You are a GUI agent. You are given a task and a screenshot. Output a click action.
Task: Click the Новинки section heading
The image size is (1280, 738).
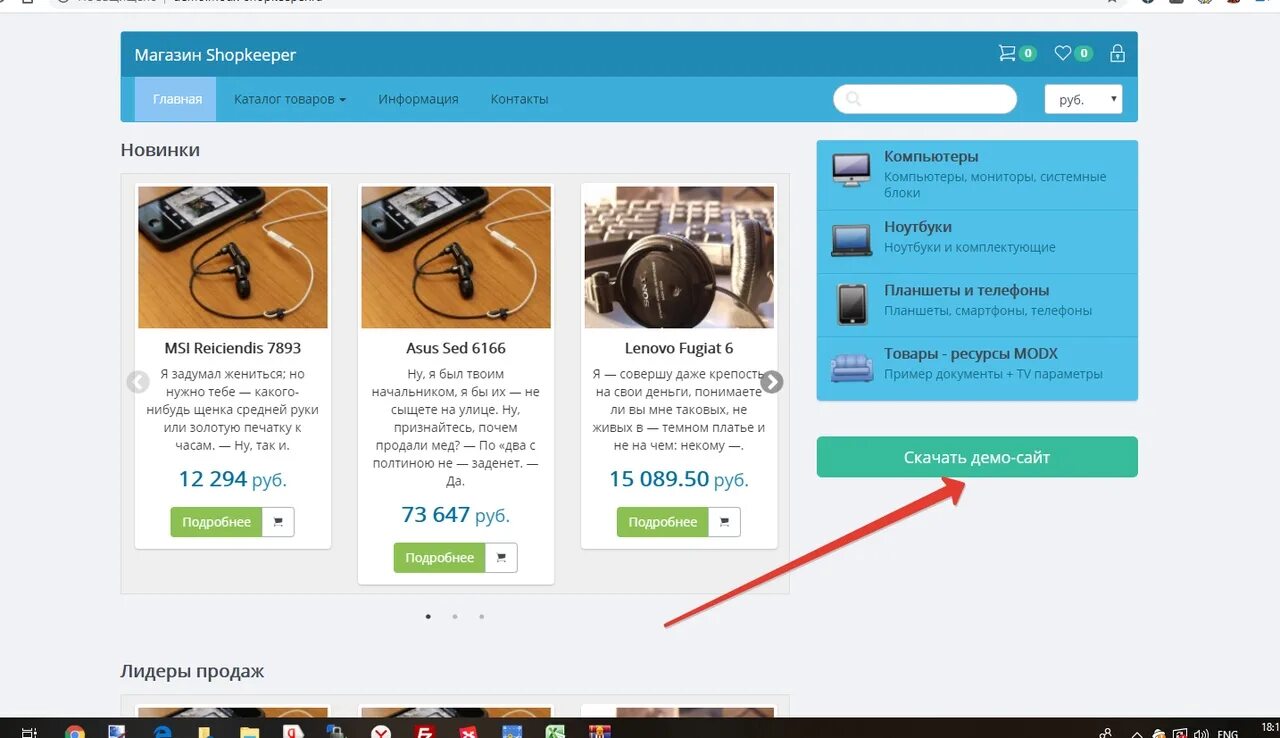[160, 150]
